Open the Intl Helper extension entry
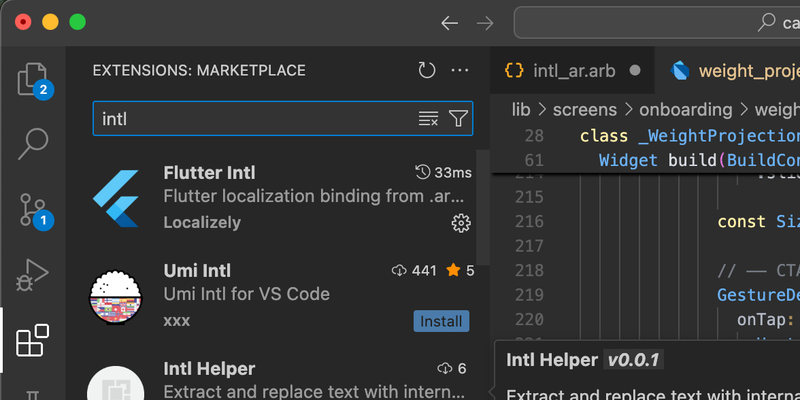 click(283, 377)
